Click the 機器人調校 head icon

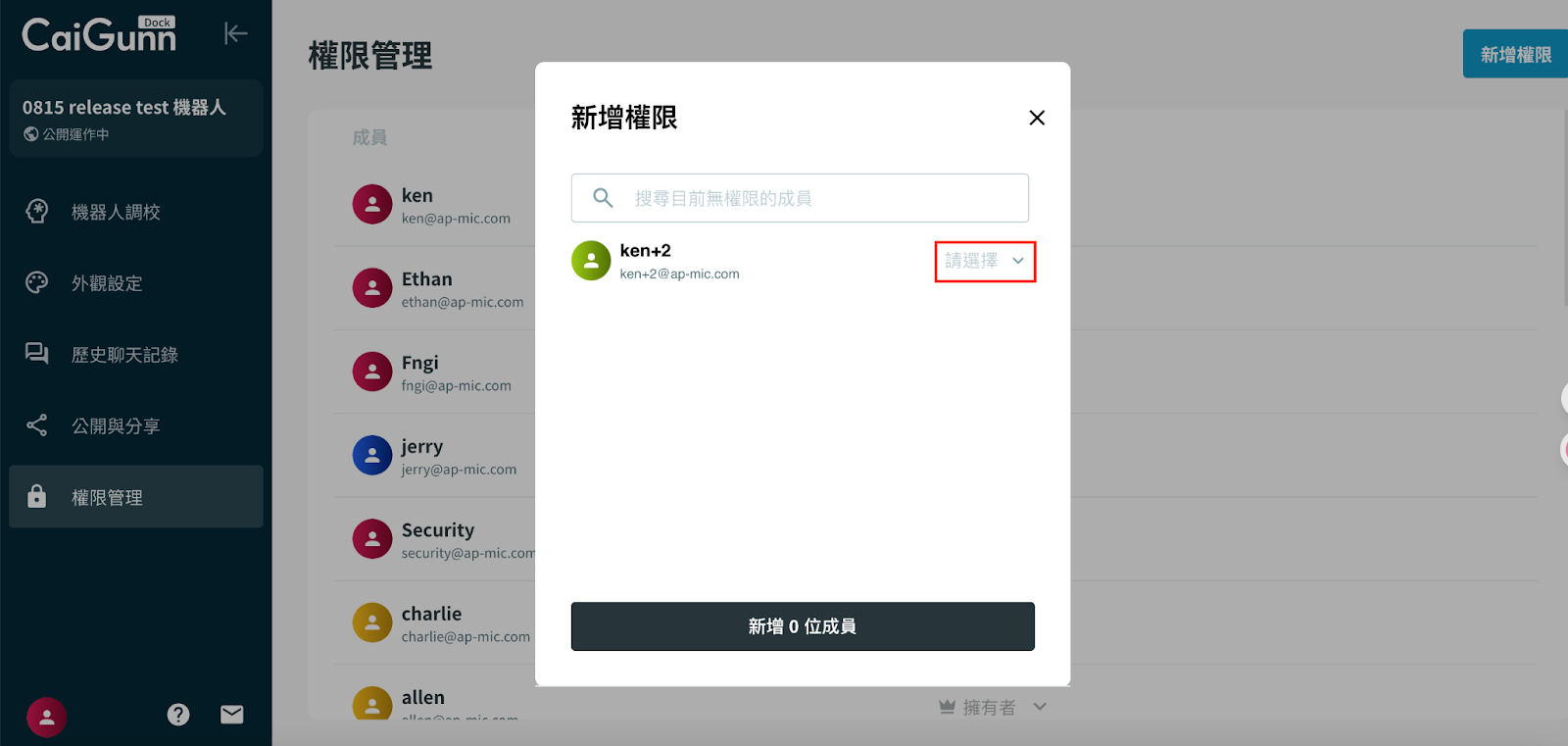(x=37, y=212)
